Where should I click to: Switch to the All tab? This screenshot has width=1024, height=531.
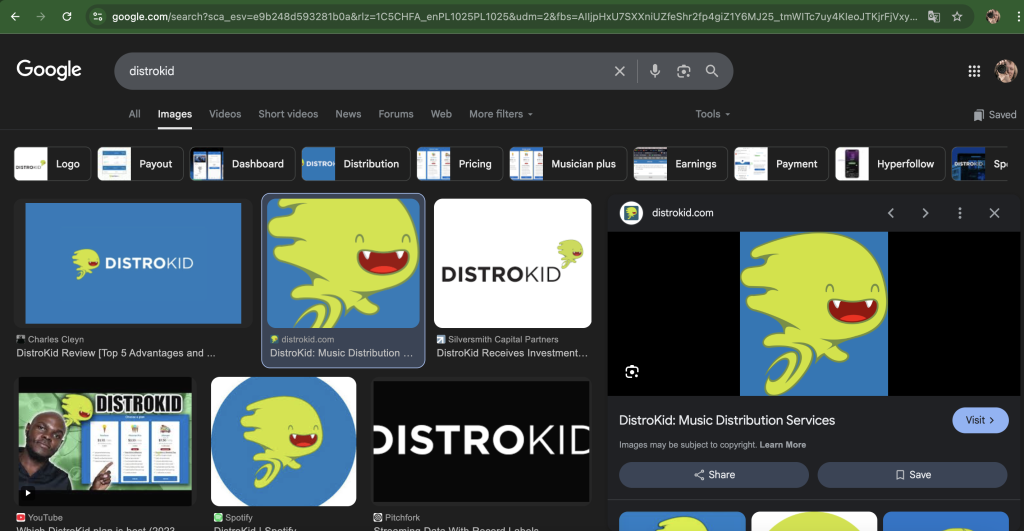click(135, 114)
